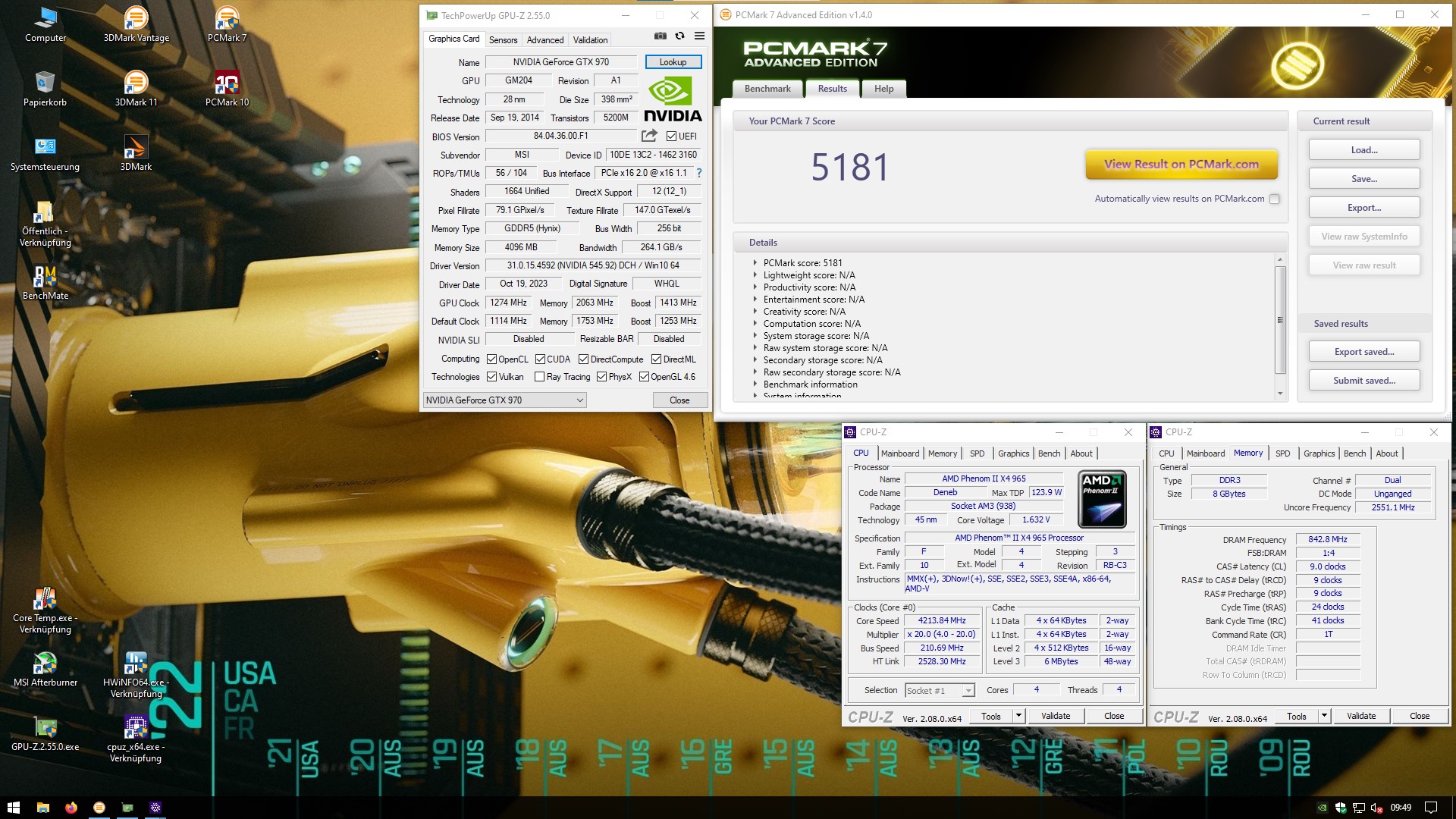Screen dimensions: 1456x819
Task: Switch to GPU-Z Validation tab
Action: click(590, 40)
